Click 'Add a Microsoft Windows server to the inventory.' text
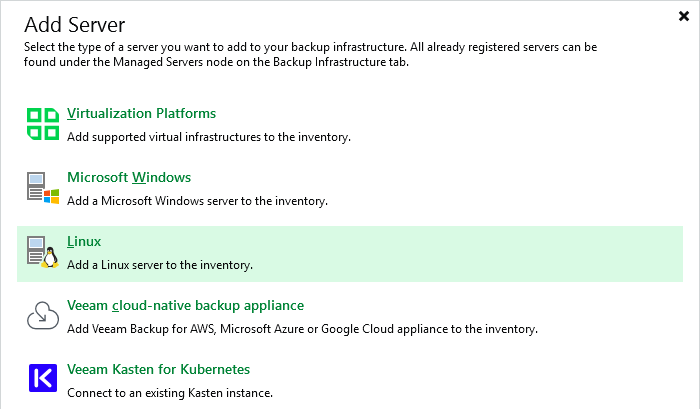Image resolution: width=700 pixels, height=409 pixels. (197, 201)
